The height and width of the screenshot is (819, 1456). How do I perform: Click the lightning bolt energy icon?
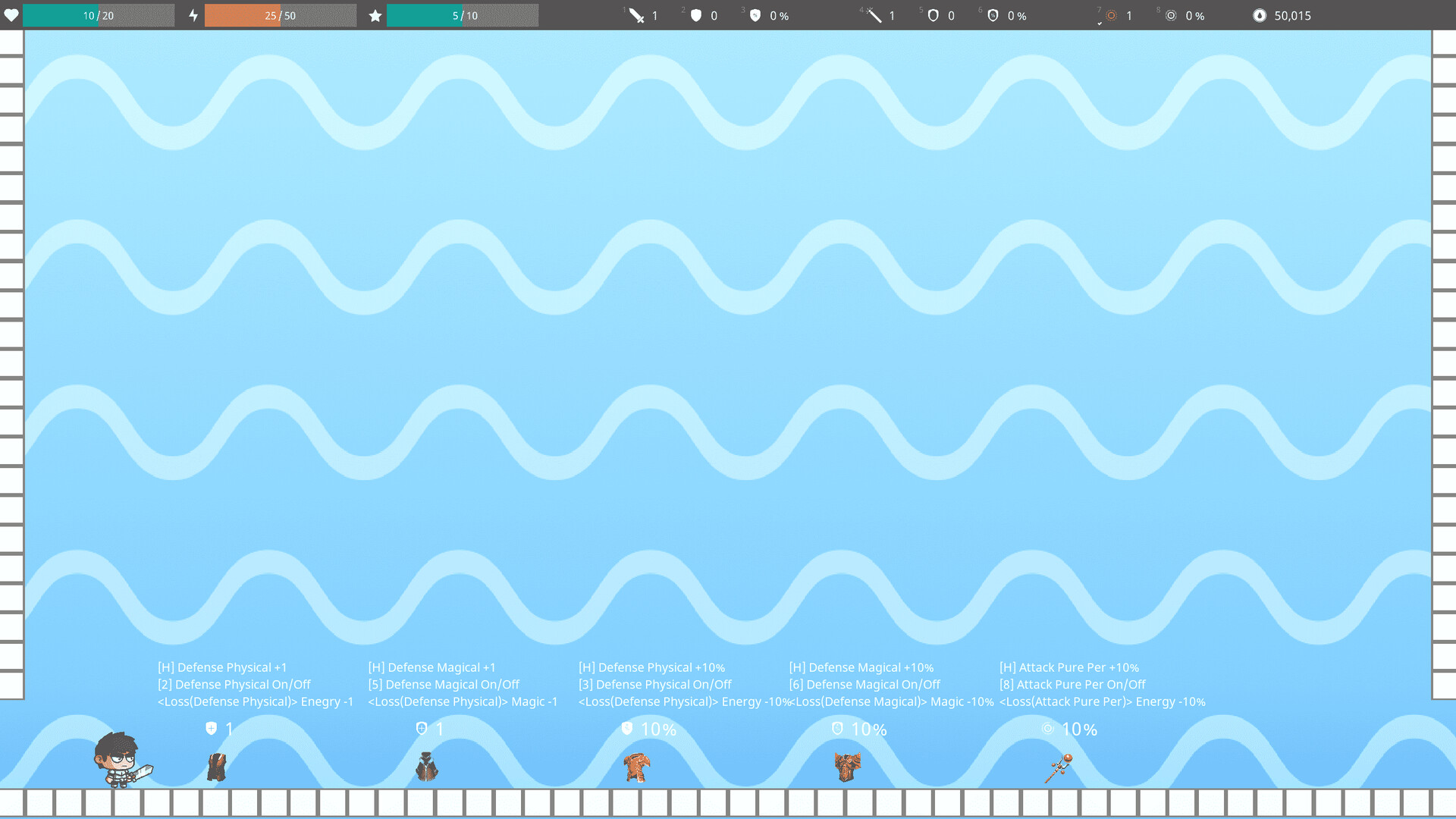[193, 15]
